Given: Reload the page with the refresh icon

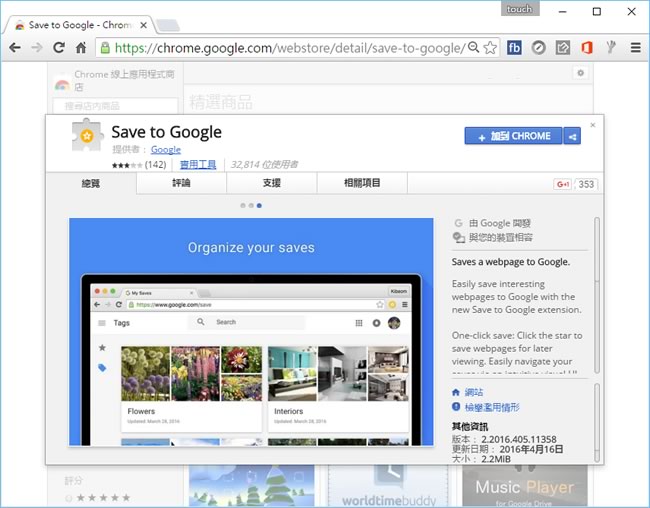Looking at the screenshot, I should pyautogui.click(x=59, y=48).
